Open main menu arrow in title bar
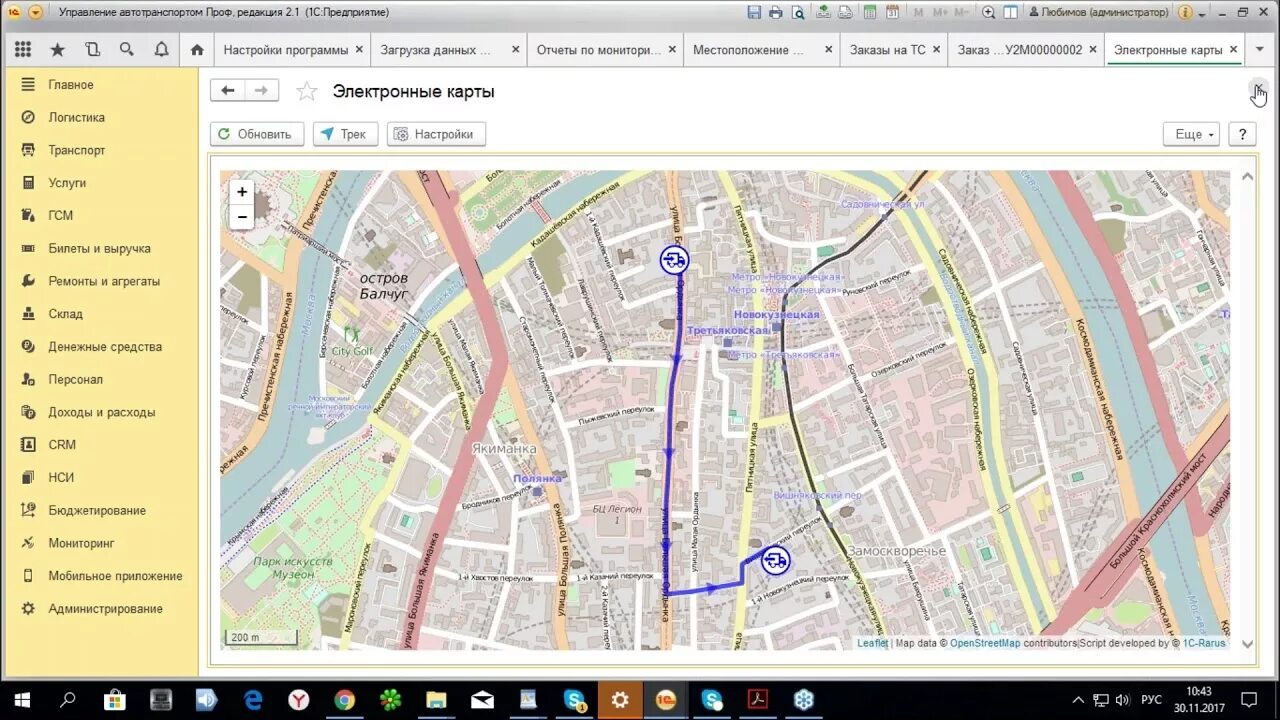1280x720 pixels. point(36,12)
